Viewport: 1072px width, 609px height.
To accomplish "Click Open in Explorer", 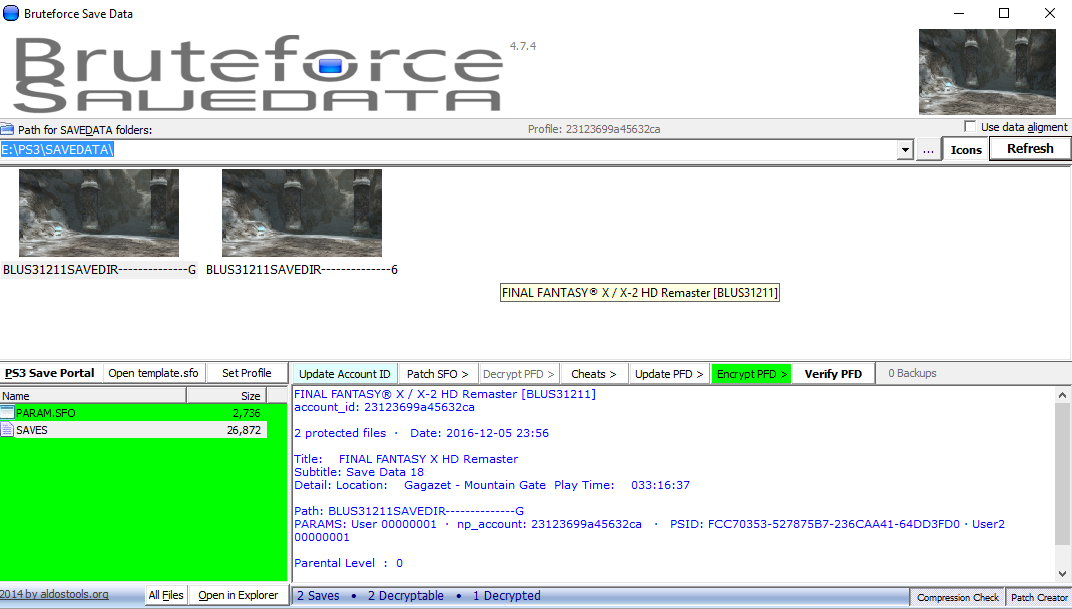I will (x=238, y=595).
